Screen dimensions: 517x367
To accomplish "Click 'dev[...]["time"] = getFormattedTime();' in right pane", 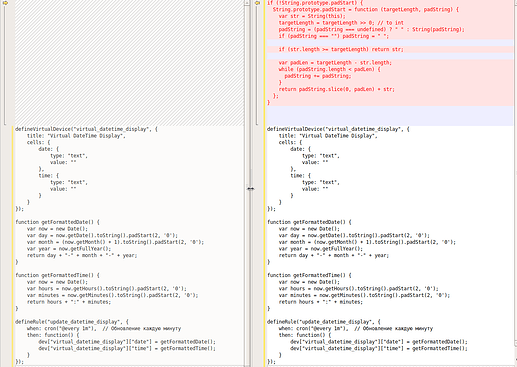I will tap(379, 348).
